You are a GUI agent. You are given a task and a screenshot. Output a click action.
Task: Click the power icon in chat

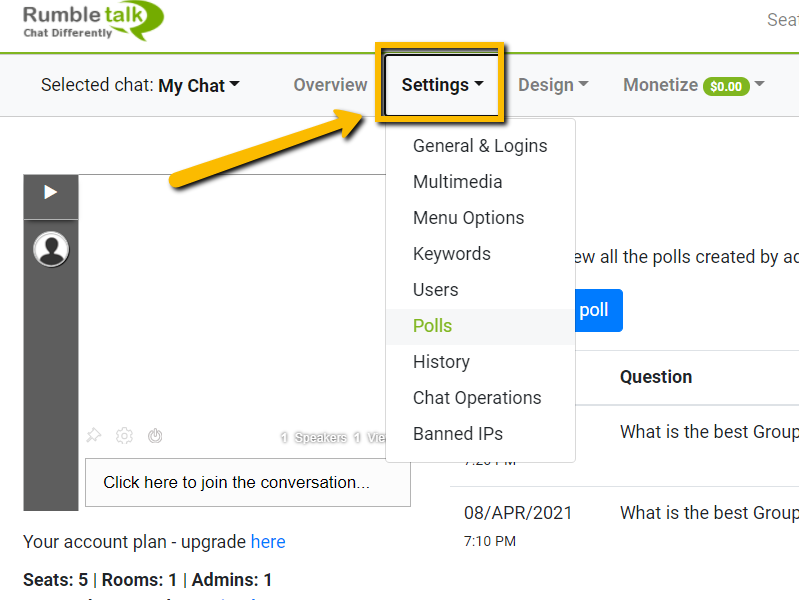click(x=155, y=435)
